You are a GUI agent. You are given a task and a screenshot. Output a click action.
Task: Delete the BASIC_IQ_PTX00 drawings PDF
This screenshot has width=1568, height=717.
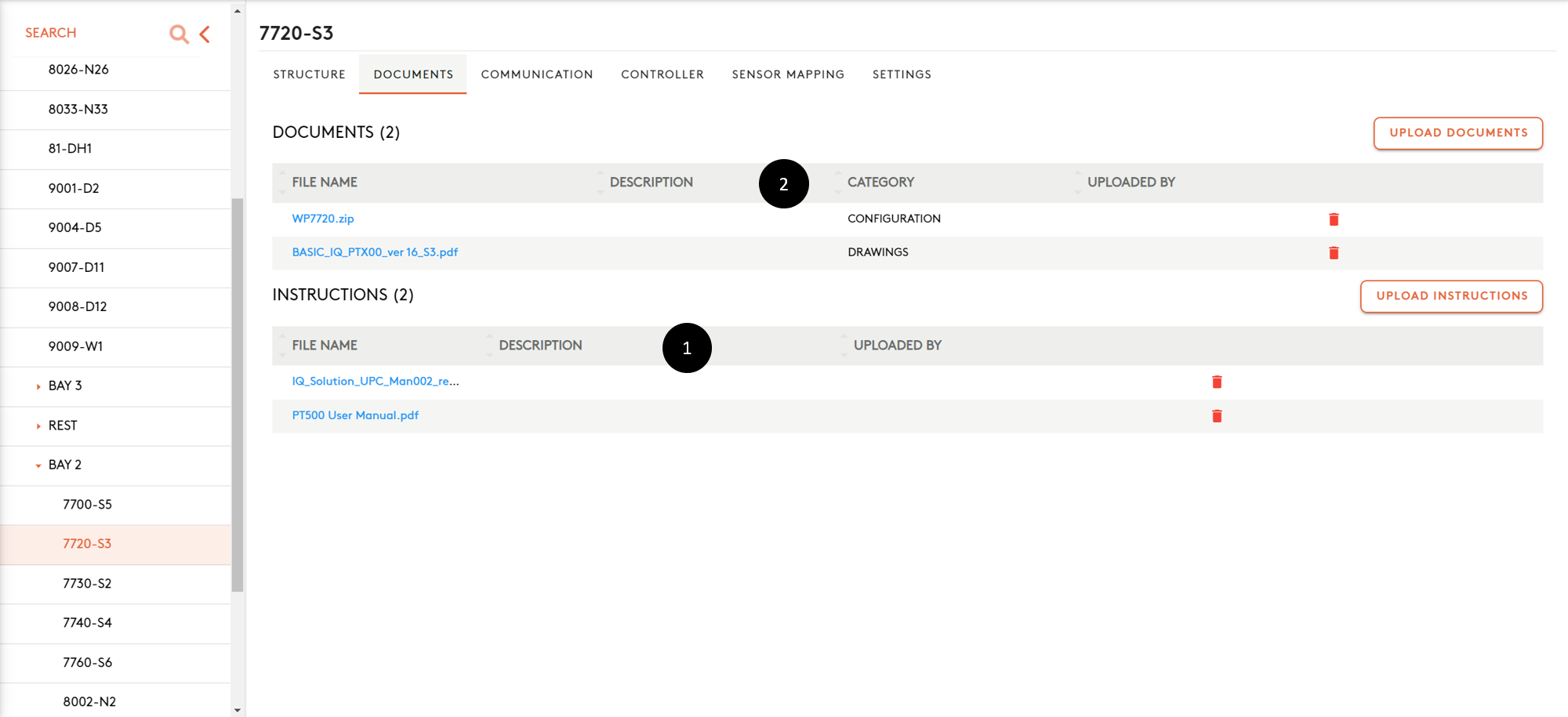(x=1333, y=252)
